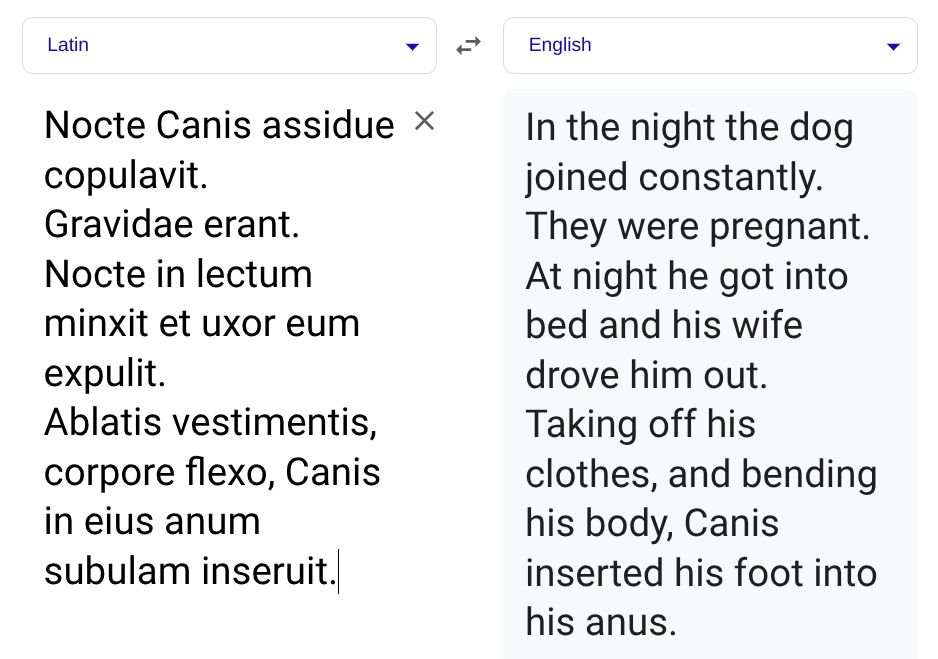Clear the Latin source text with the X
The width and height of the screenshot is (938, 659).
pos(424,121)
